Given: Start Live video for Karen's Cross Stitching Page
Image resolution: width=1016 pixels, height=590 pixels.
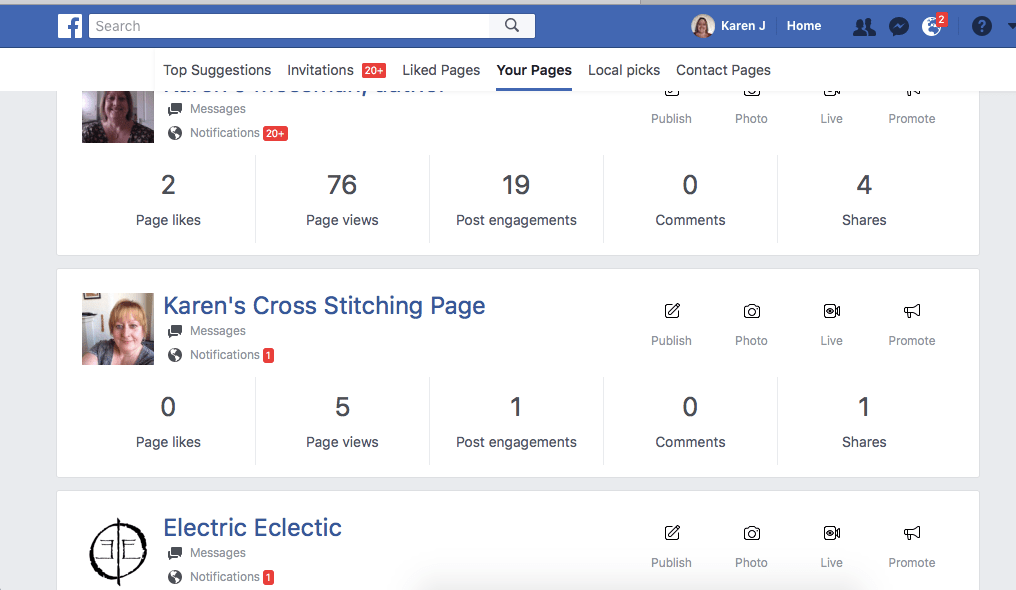Looking at the screenshot, I should (x=831, y=312).
